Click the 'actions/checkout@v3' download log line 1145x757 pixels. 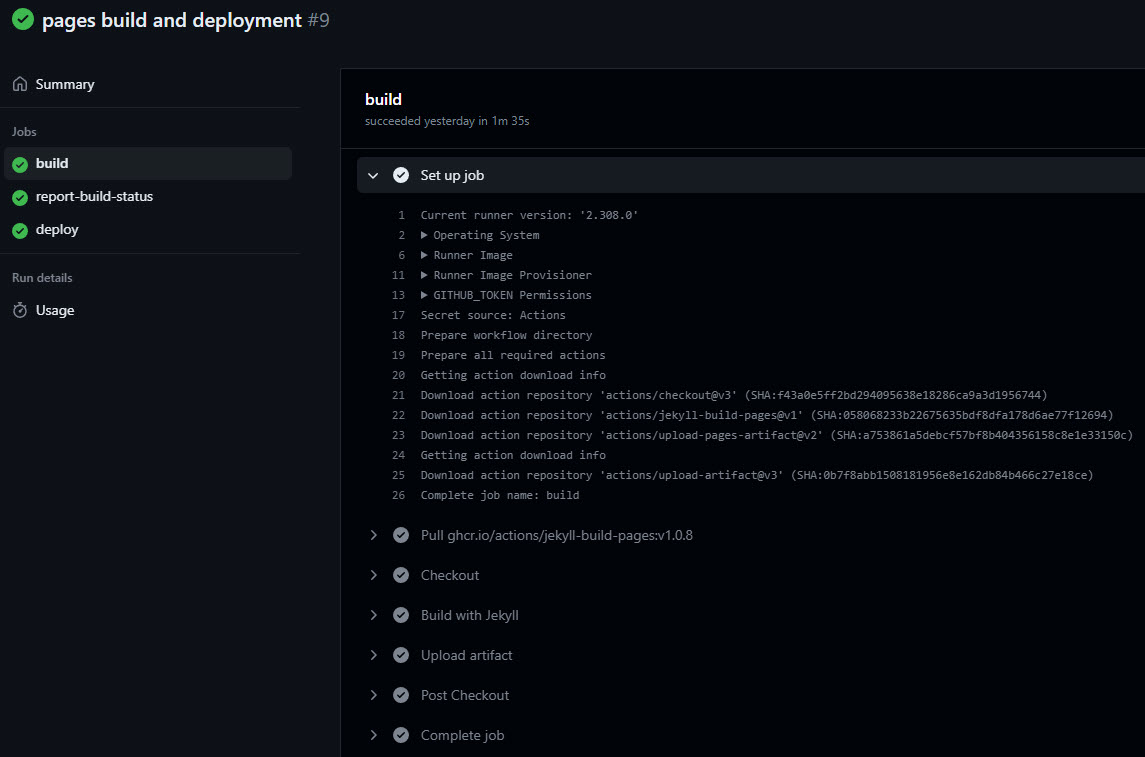coord(734,395)
